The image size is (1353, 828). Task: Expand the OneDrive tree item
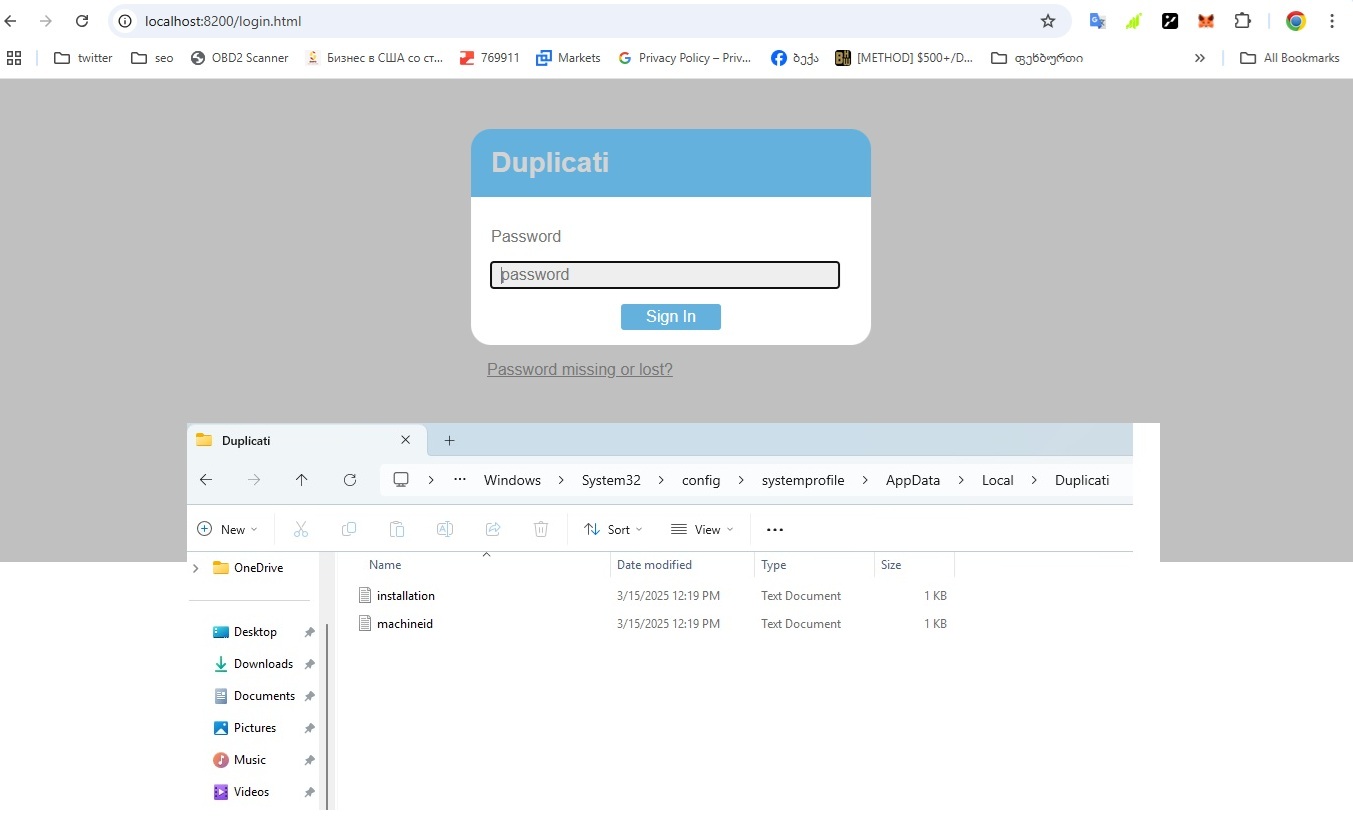[x=196, y=567]
